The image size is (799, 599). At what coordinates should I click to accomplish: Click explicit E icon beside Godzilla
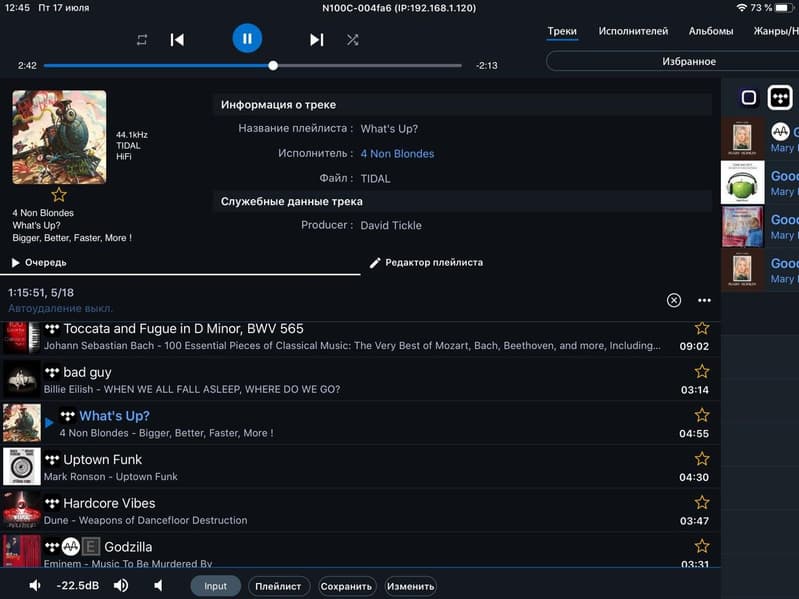click(x=91, y=547)
